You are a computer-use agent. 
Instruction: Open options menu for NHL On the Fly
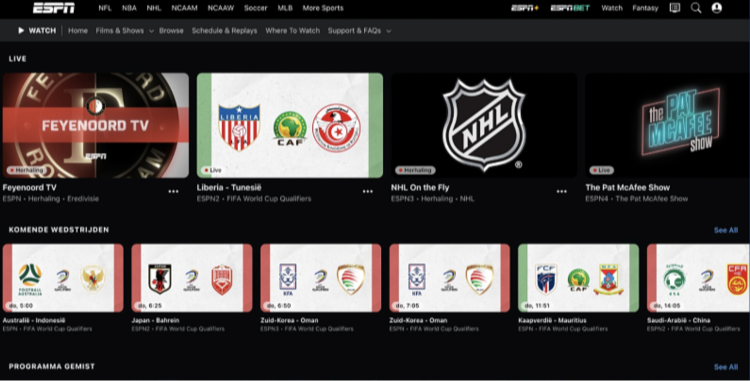coord(562,191)
